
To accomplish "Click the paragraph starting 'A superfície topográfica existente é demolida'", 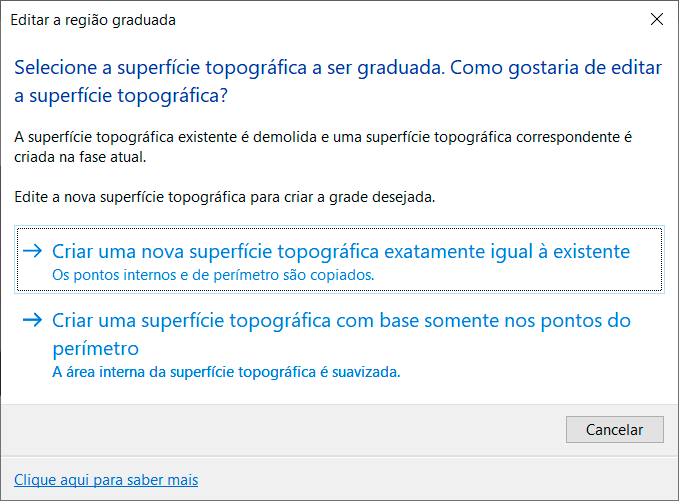I will [x=323, y=147].
